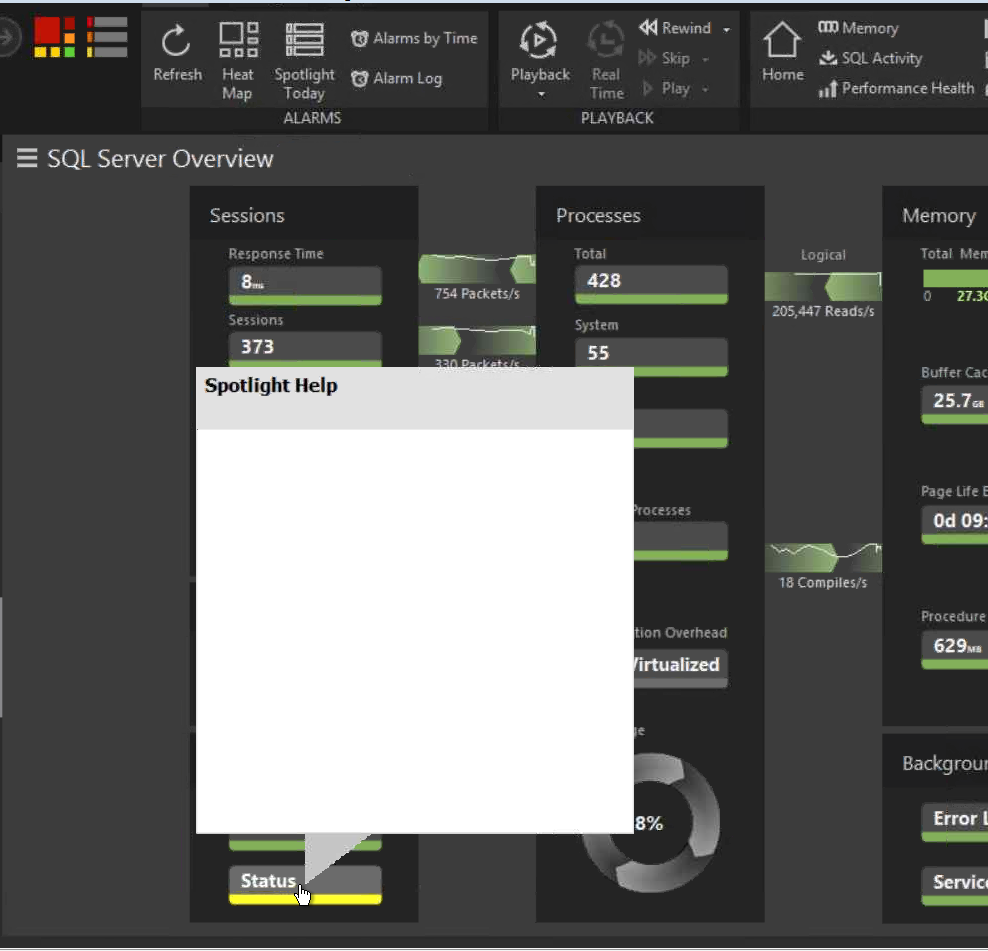
Task: Open the SQL Activity drilldown
Action: click(870, 59)
